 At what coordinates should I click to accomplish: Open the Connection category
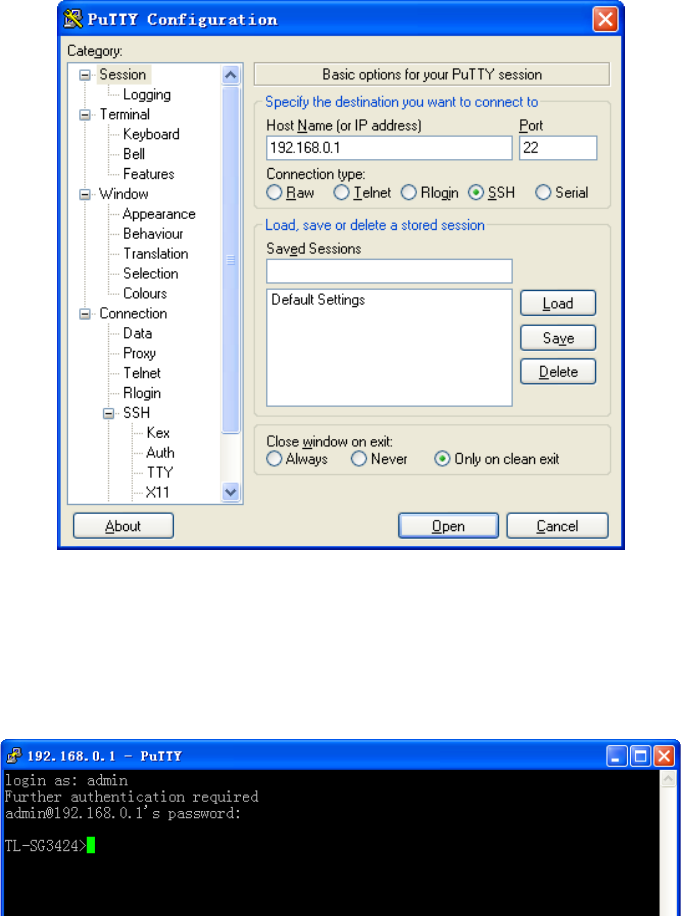133,314
